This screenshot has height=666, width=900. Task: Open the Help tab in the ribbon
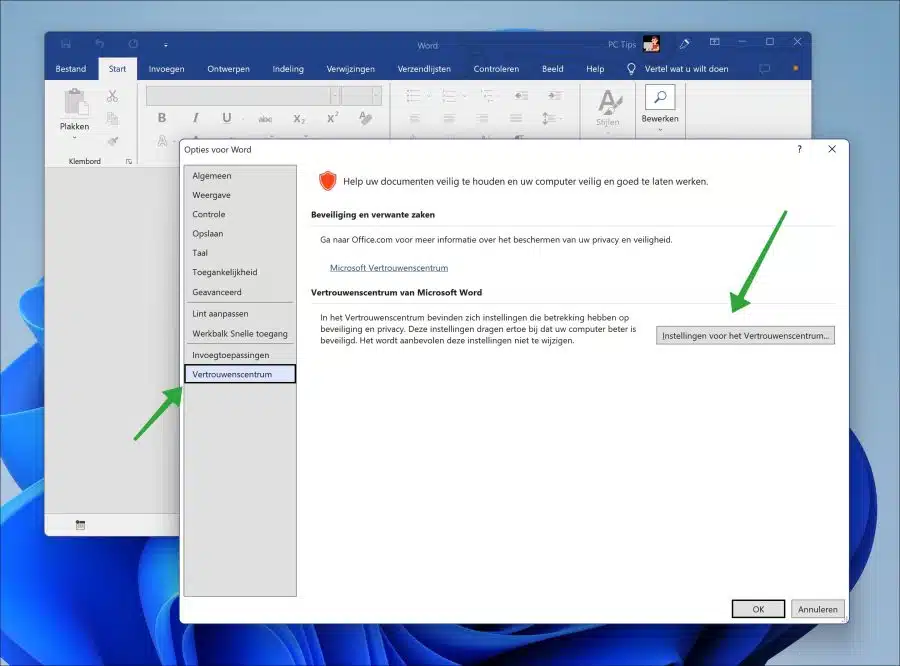pos(595,69)
